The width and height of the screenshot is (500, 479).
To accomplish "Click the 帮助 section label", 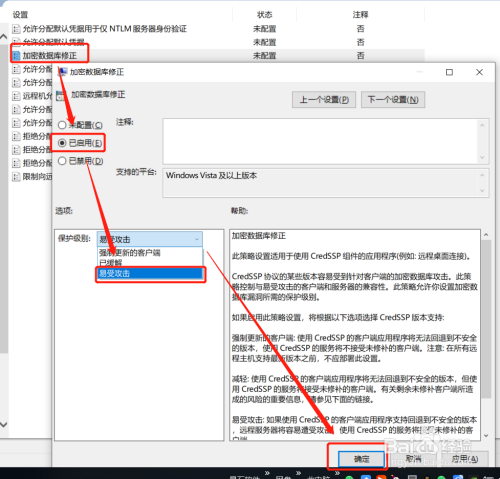I will (x=239, y=211).
